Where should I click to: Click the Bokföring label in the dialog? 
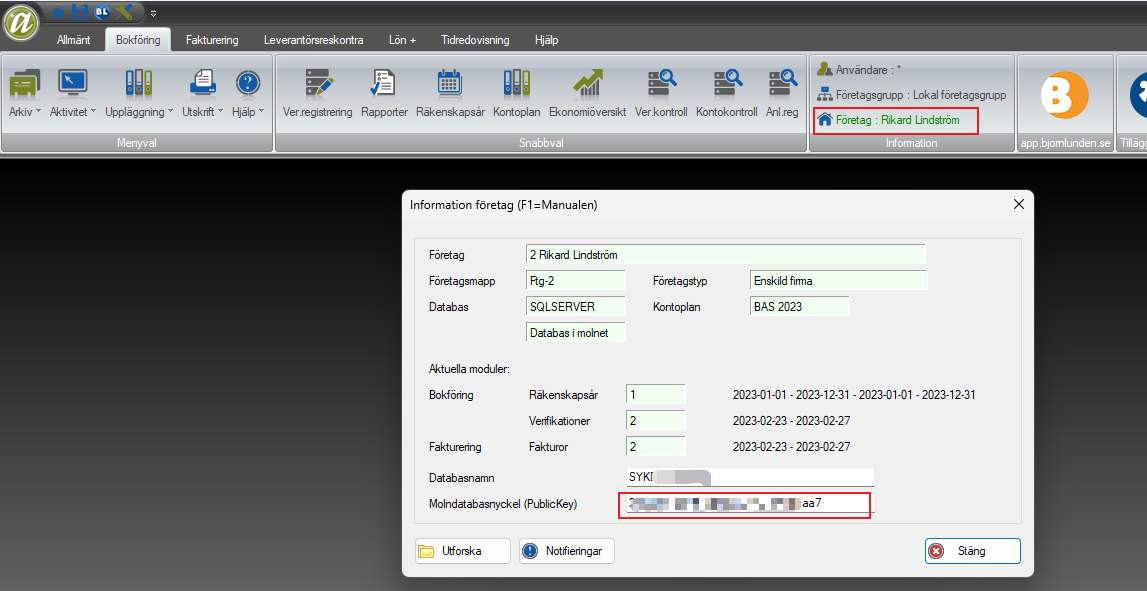[x=451, y=395]
